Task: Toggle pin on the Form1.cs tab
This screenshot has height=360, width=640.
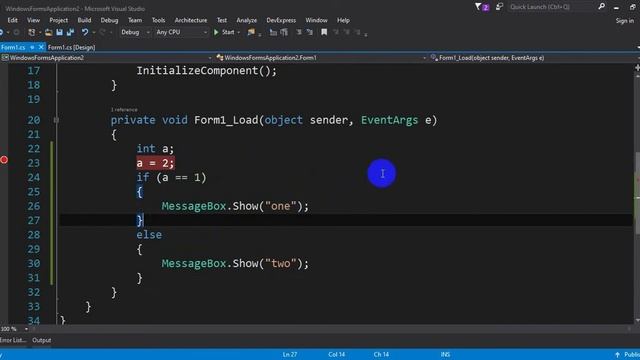Action: pyautogui.click(x=32, y=47)
